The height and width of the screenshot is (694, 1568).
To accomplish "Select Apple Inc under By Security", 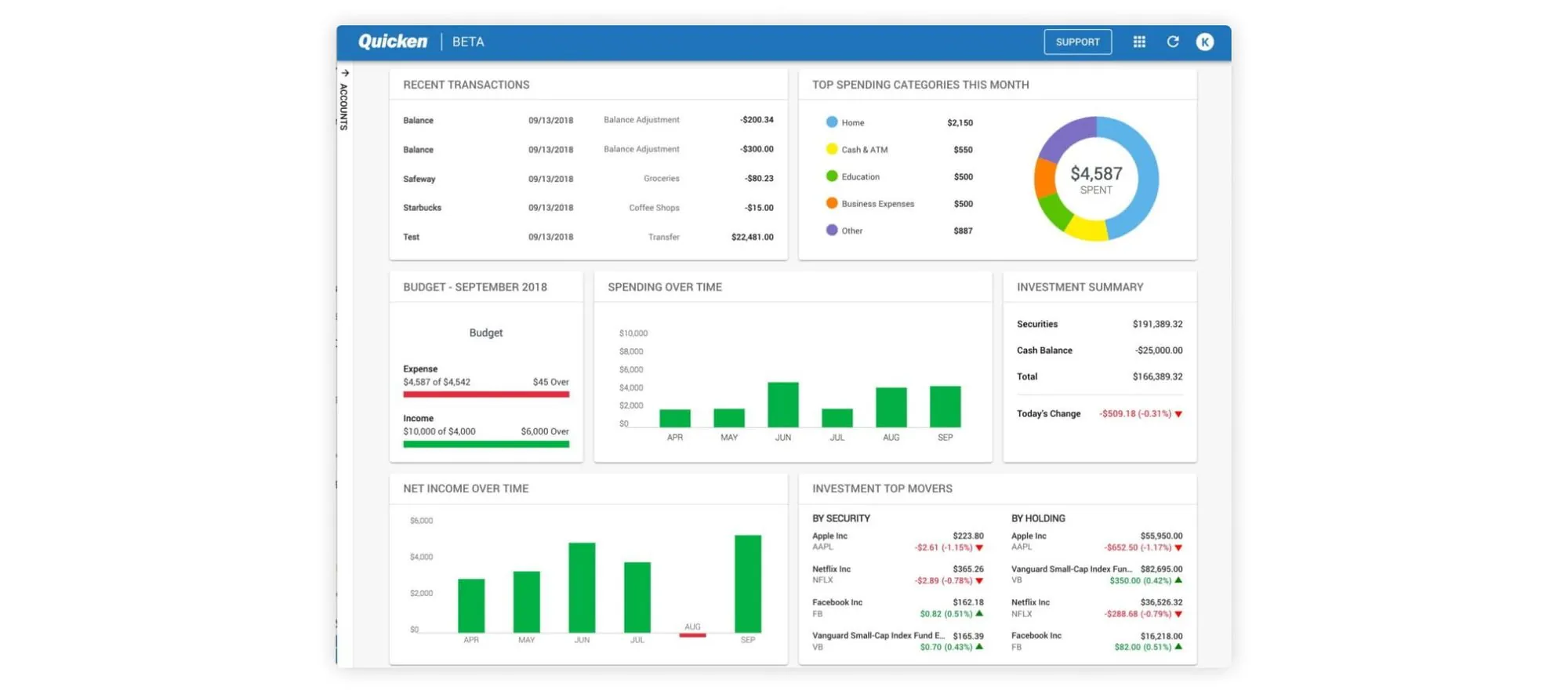I will 829,536.
